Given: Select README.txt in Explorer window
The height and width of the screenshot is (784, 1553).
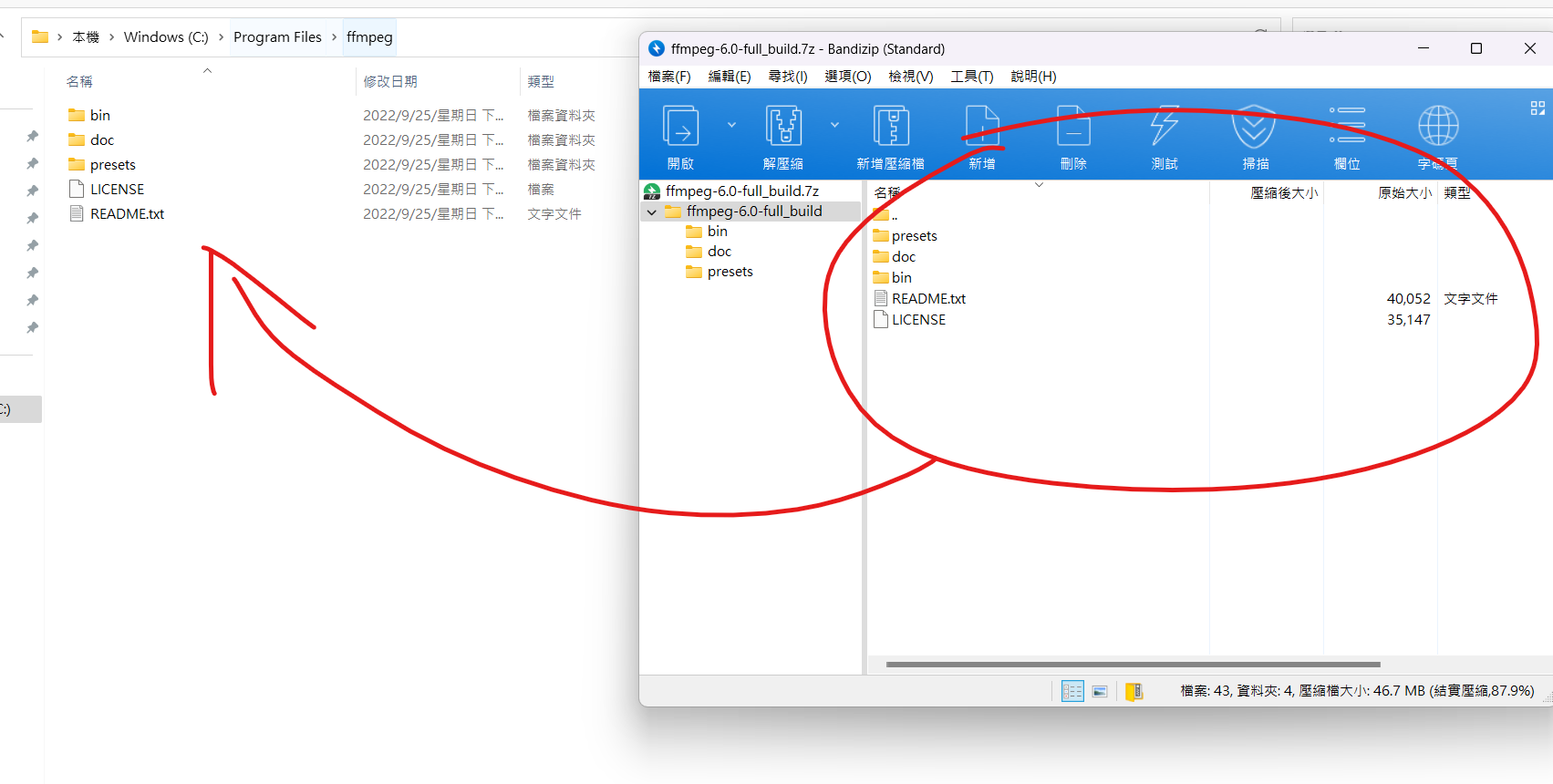Looking at the screenshot, I should (x=127, y=213).
